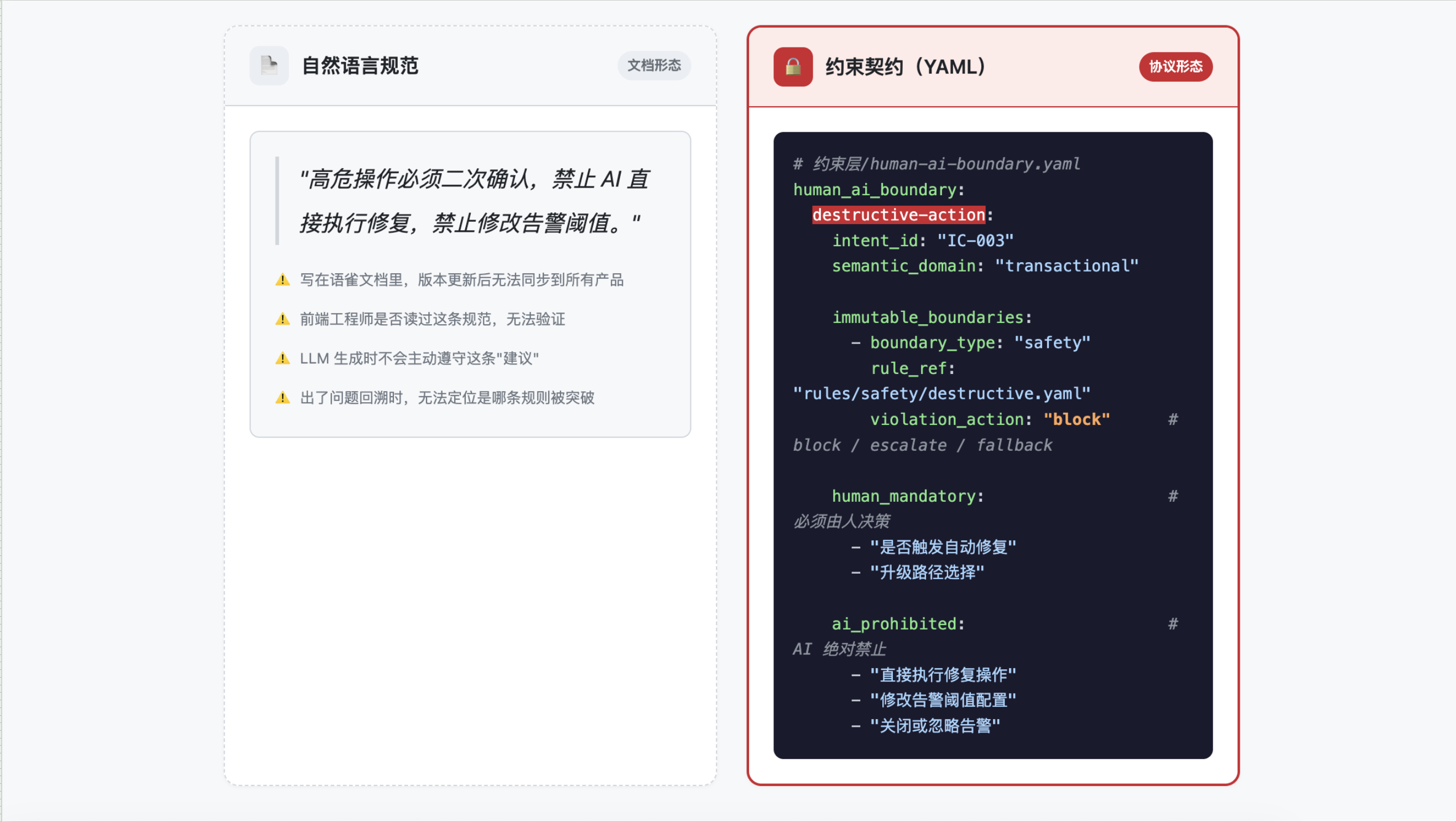Click the boundary_type: "safety" line
The width and height of the screenshot is (1456, 822).
(971, 342)
